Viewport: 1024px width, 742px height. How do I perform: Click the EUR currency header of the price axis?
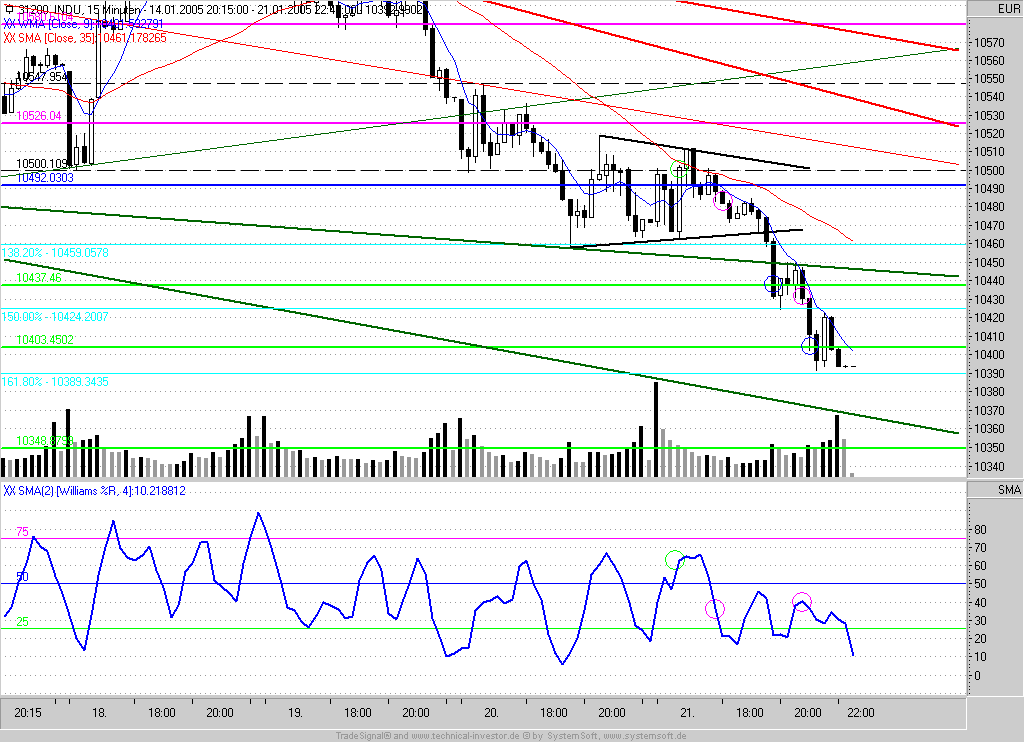tap(1008, 8)
